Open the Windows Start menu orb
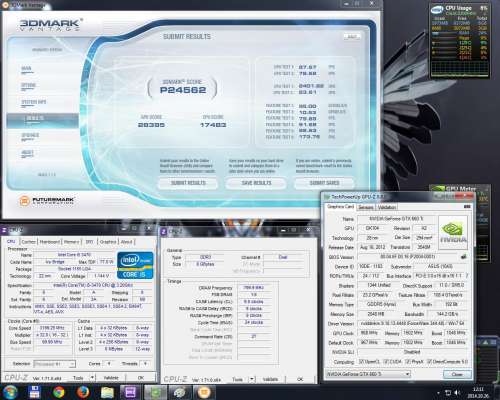Viewport: 500px width, 400px height. tap(10, 392)
